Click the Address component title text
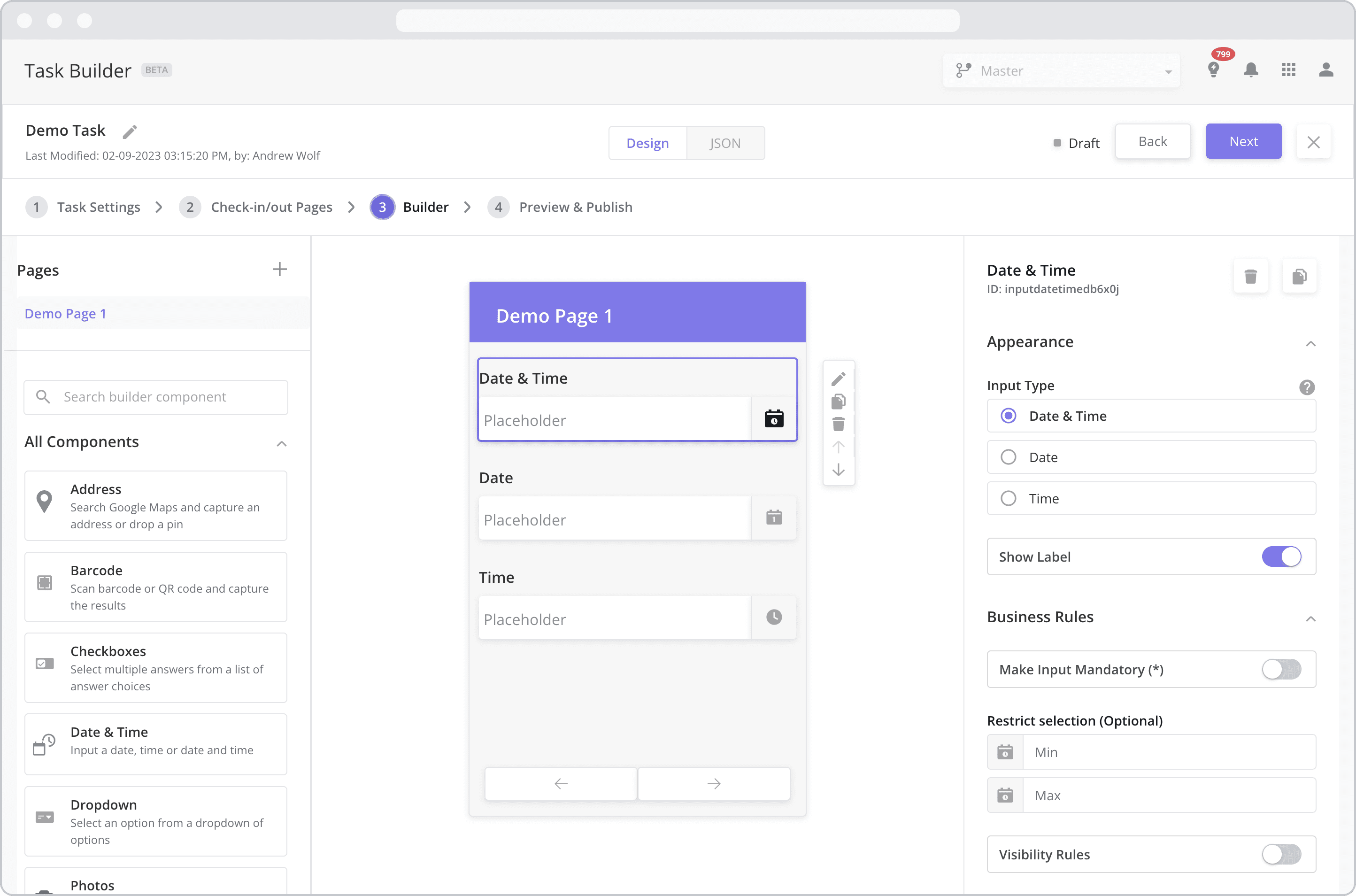The width and height of the screenshot is (1356, 896). click(95, 489)
